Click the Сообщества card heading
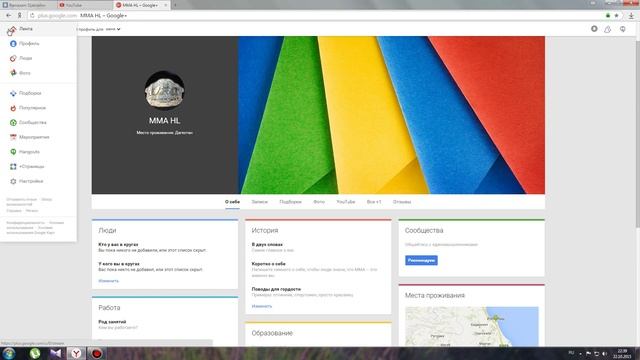 tap(424, 231)
